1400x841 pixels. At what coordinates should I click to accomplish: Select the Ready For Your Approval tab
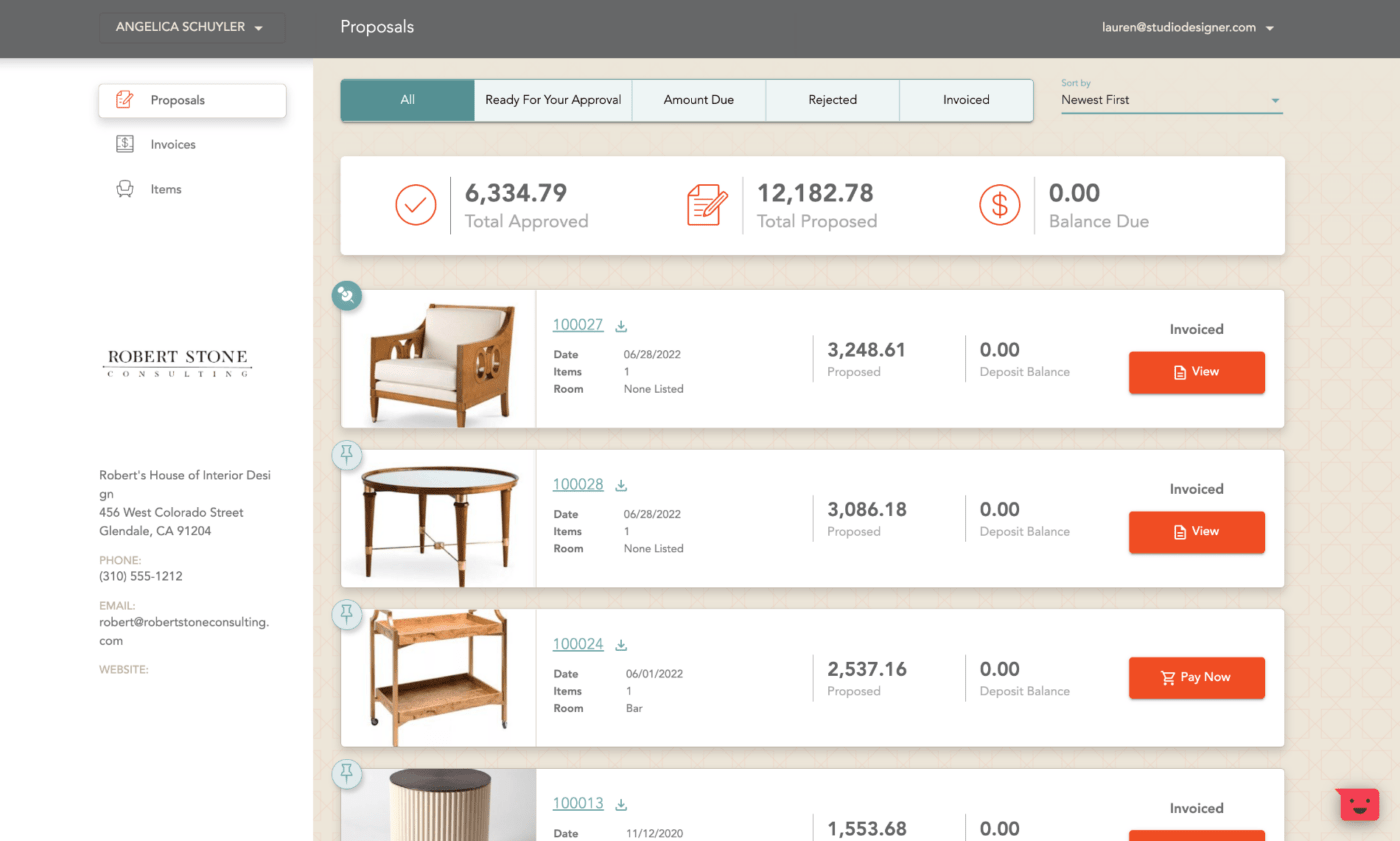pyautogui.click(x=553, y=100)
